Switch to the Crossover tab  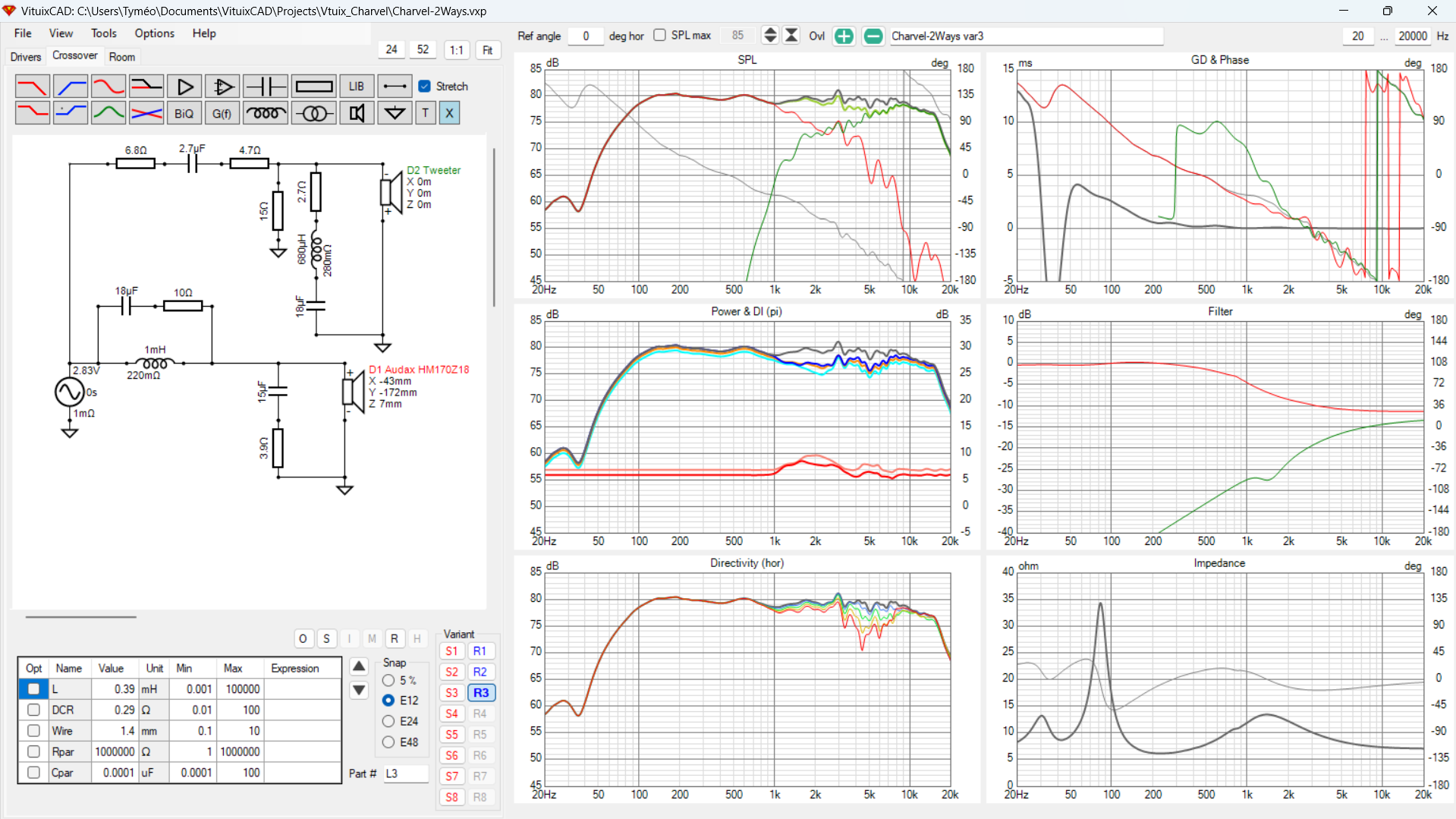75,55
